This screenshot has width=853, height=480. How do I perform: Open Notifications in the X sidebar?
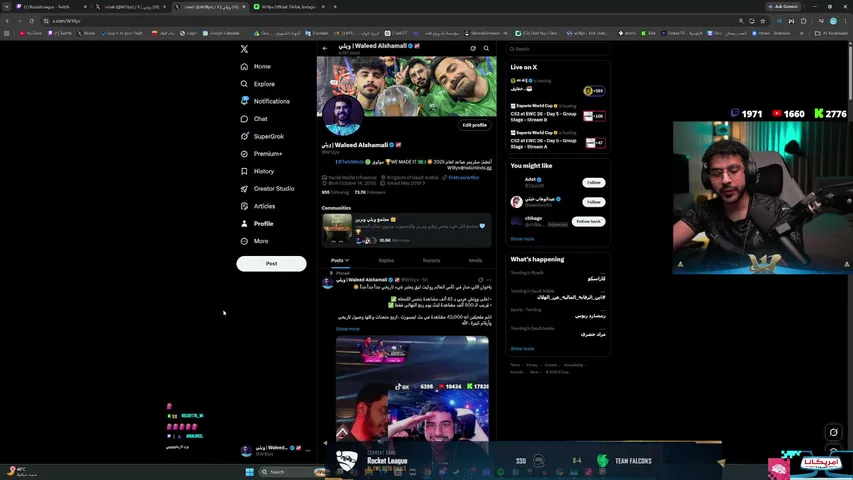click(x=265, y=101)
